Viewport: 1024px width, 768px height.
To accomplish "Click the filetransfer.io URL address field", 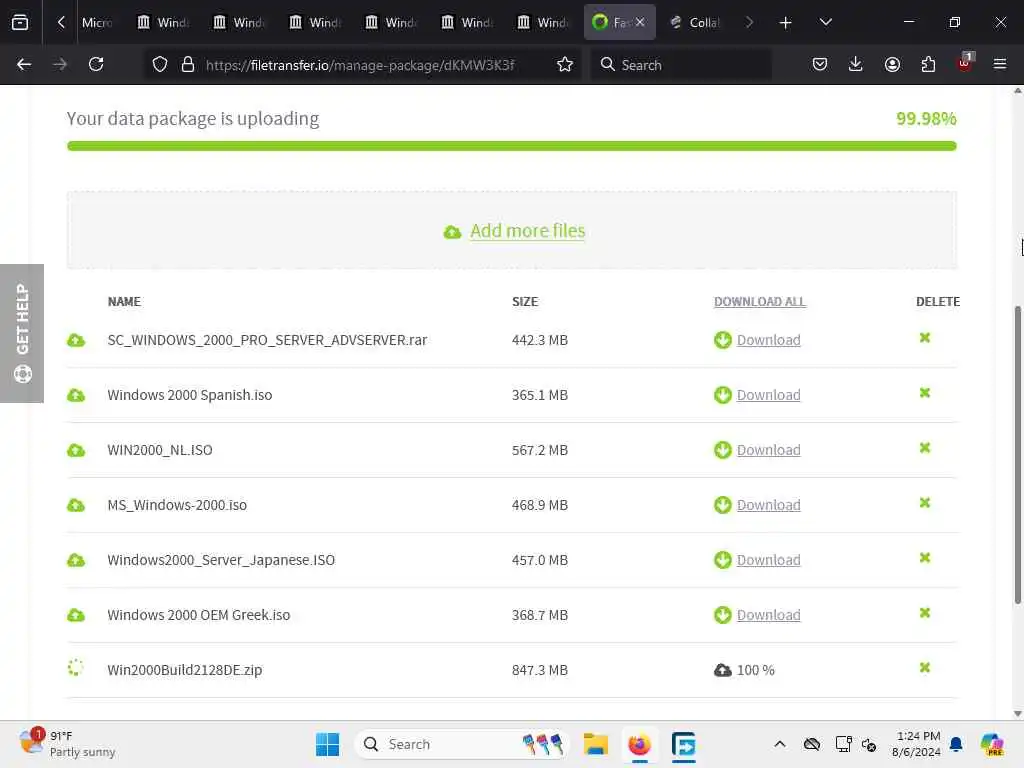I will 360,65.
